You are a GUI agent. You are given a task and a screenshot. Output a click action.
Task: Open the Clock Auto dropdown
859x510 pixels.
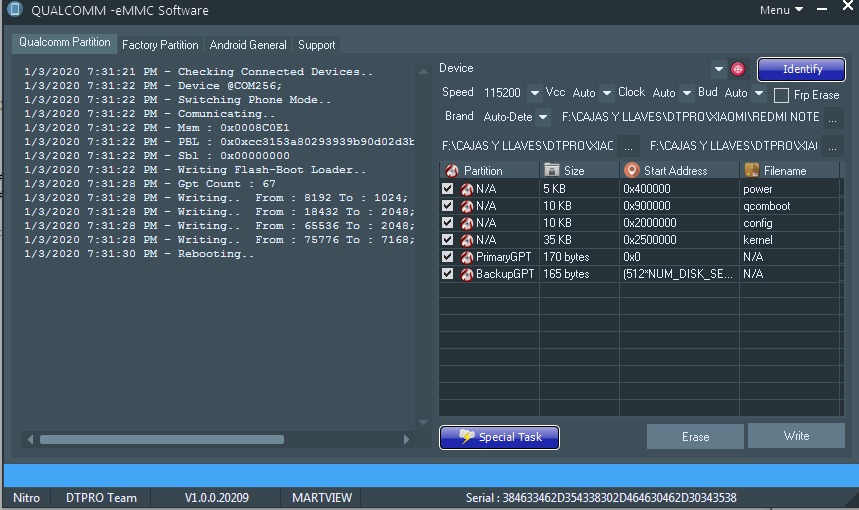pyautogui.click(x=686, y=93)
